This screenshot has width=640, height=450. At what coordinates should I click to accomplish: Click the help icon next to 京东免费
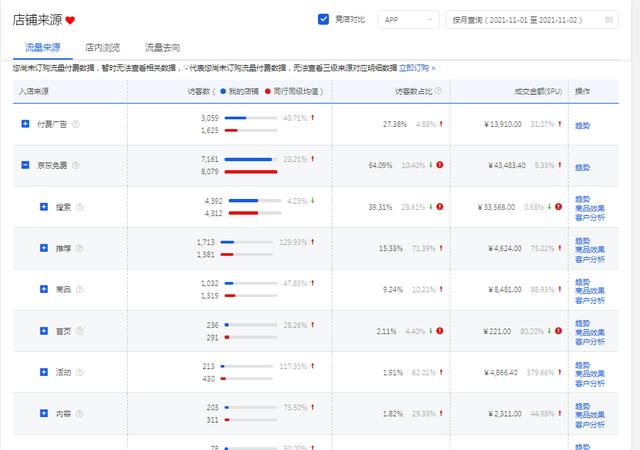pos(76,165)
